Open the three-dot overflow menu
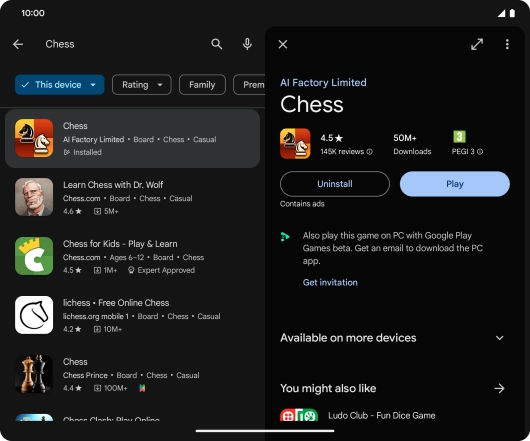Viewport: 530px width, 441px height. [507, 44]
